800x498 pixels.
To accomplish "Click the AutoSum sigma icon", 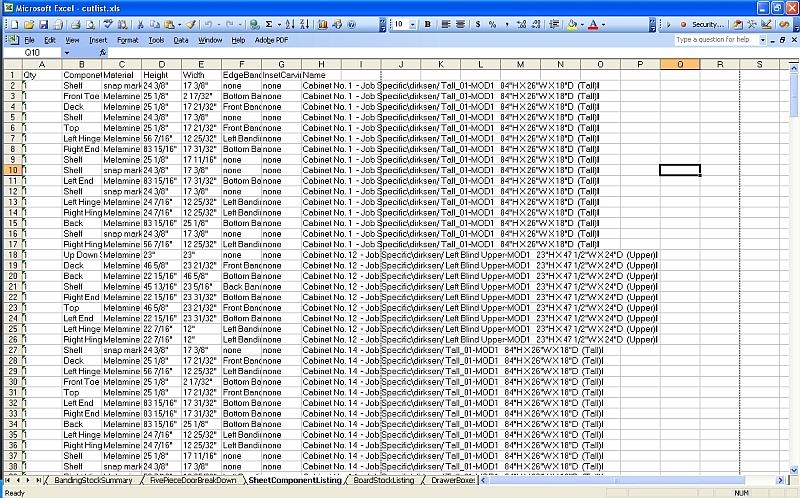I will point(270,24).
